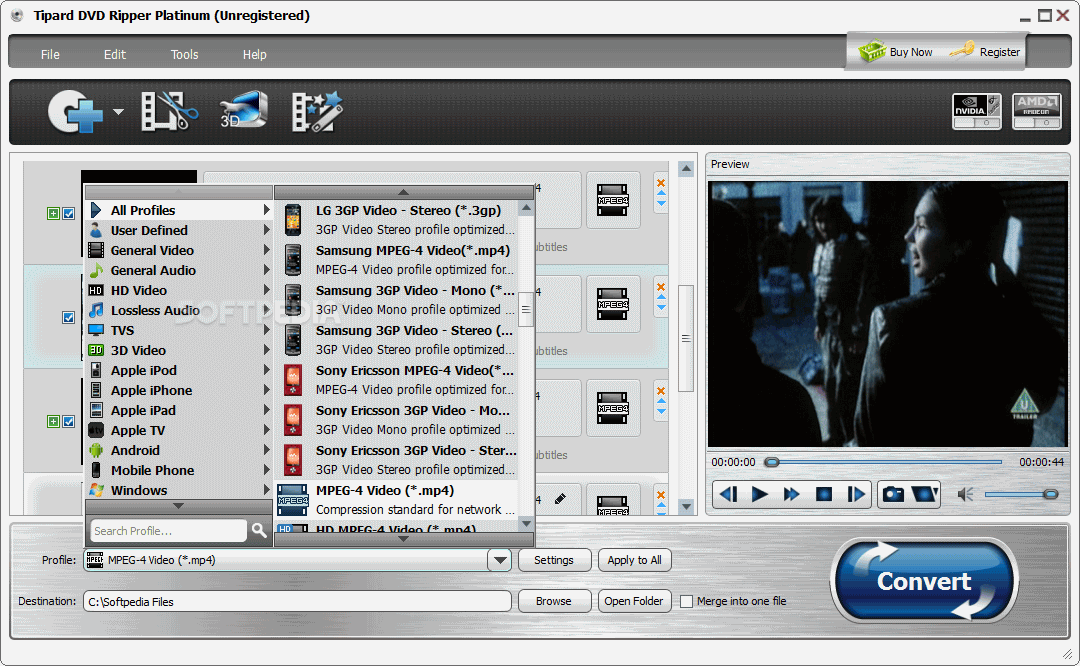Click the pencil rename icon

click(x=560, y=499)
